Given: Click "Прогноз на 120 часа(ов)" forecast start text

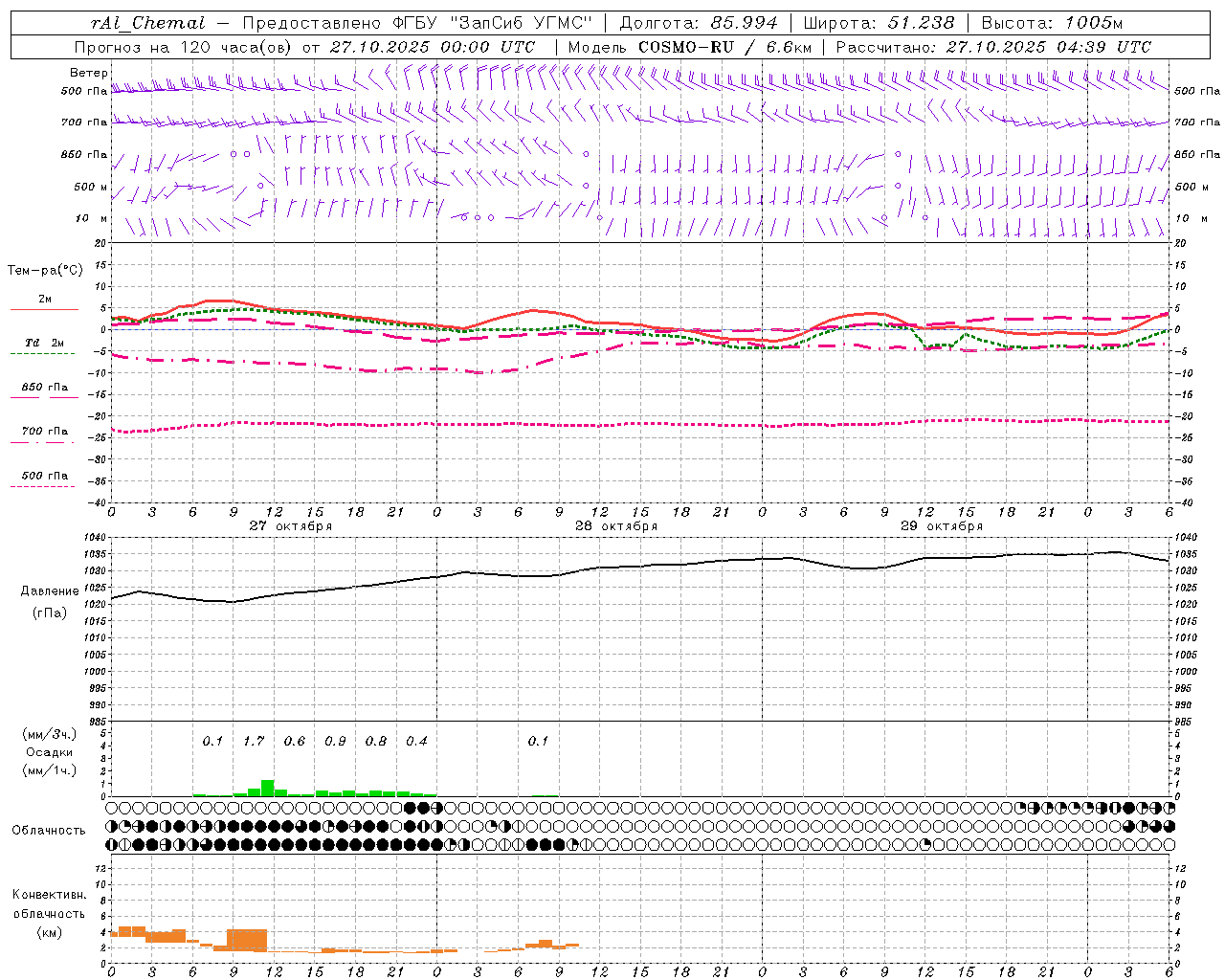Looking at the screenshot, I should 185,47.
